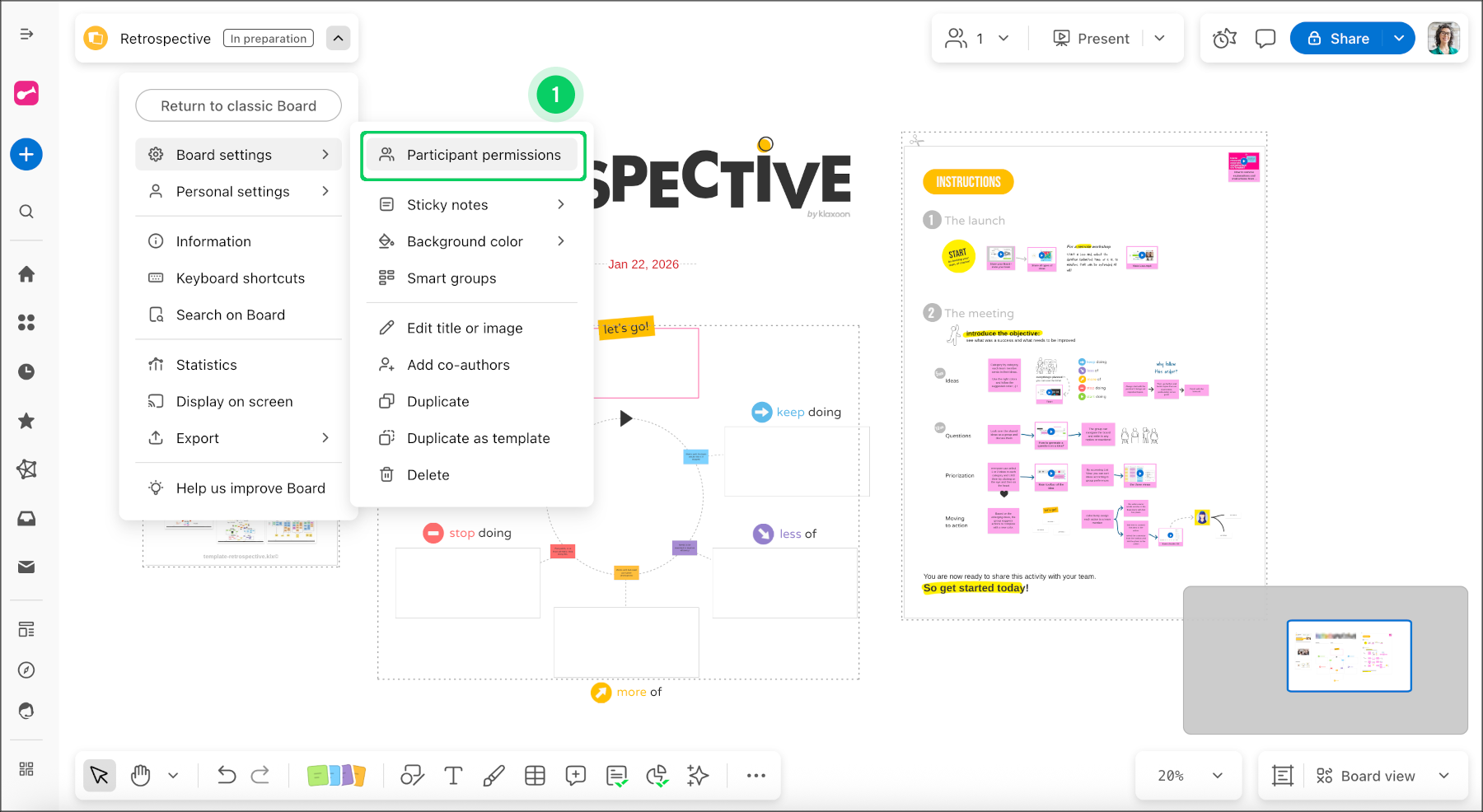Select the text tool in toolbar
The height and width of the screenshot is (812, 1483).
tap(453, 775)
